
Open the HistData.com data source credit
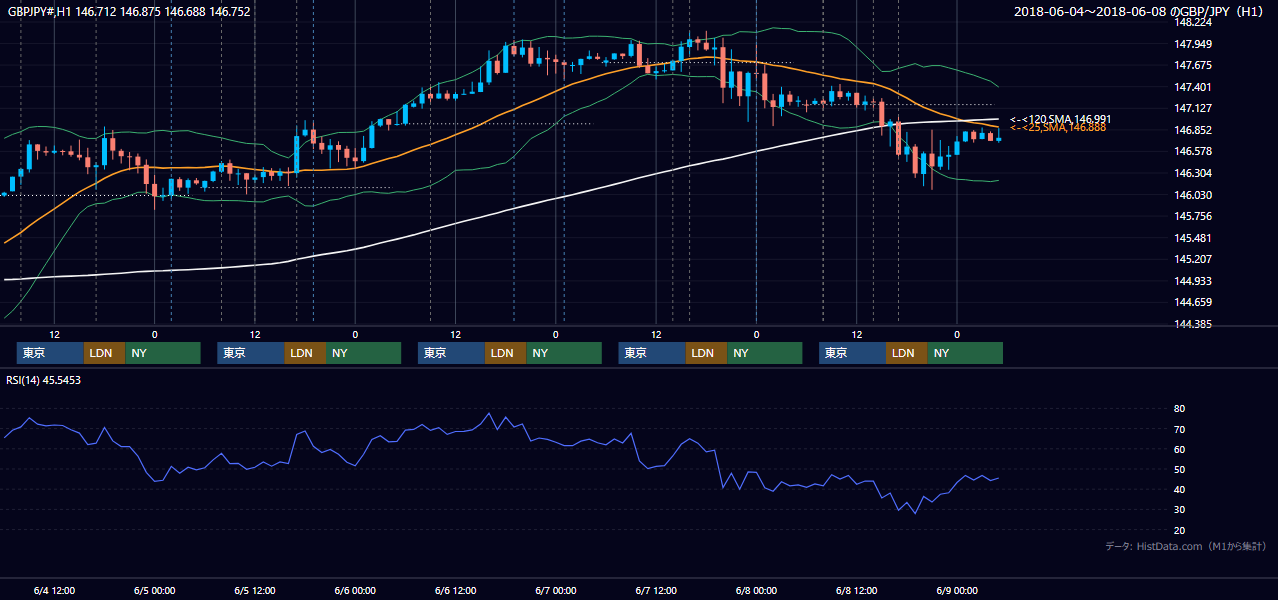1186,546
